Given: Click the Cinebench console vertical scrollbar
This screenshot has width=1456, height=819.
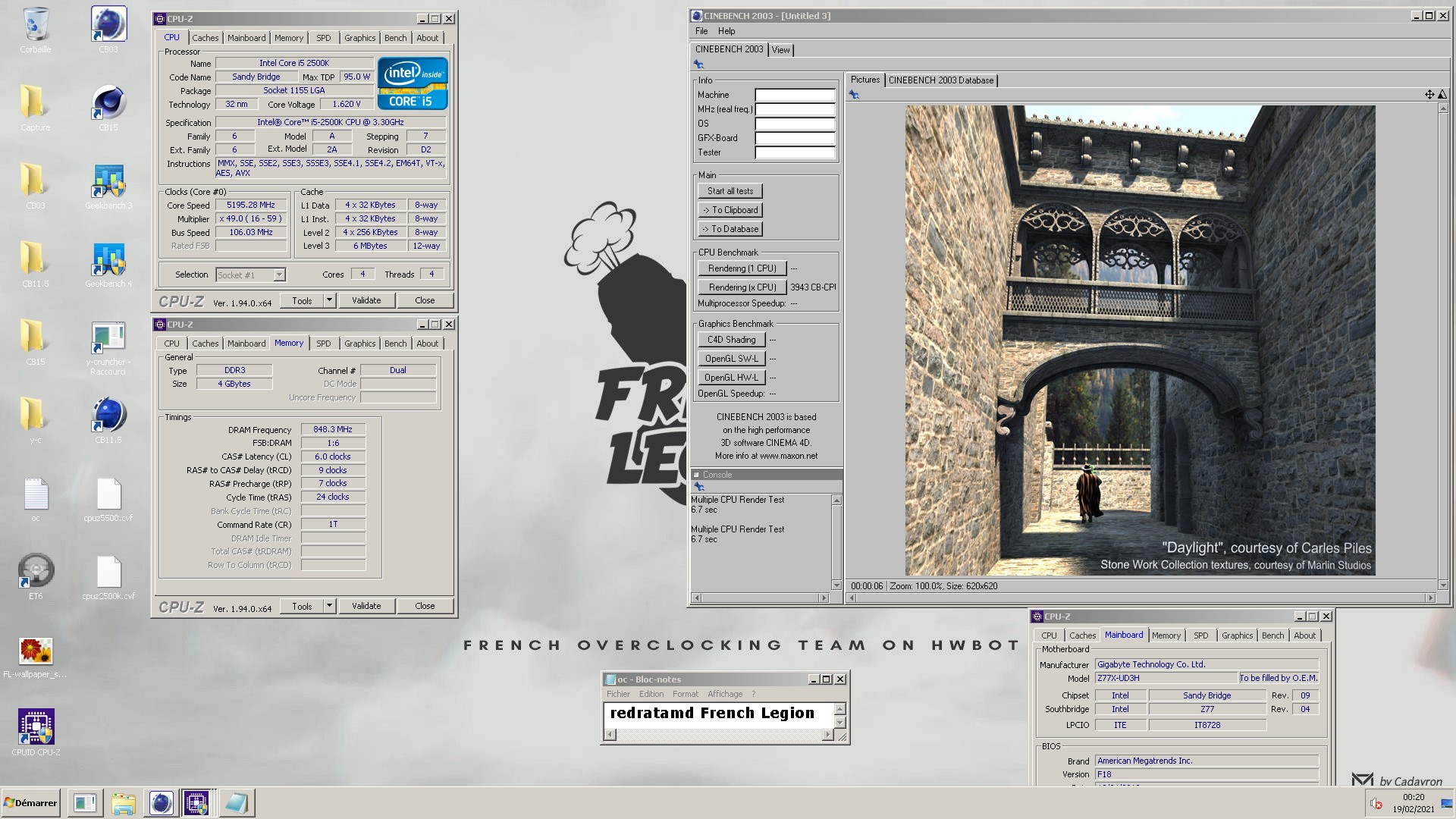Looking at the screenshot, I should tap(836, 542).
